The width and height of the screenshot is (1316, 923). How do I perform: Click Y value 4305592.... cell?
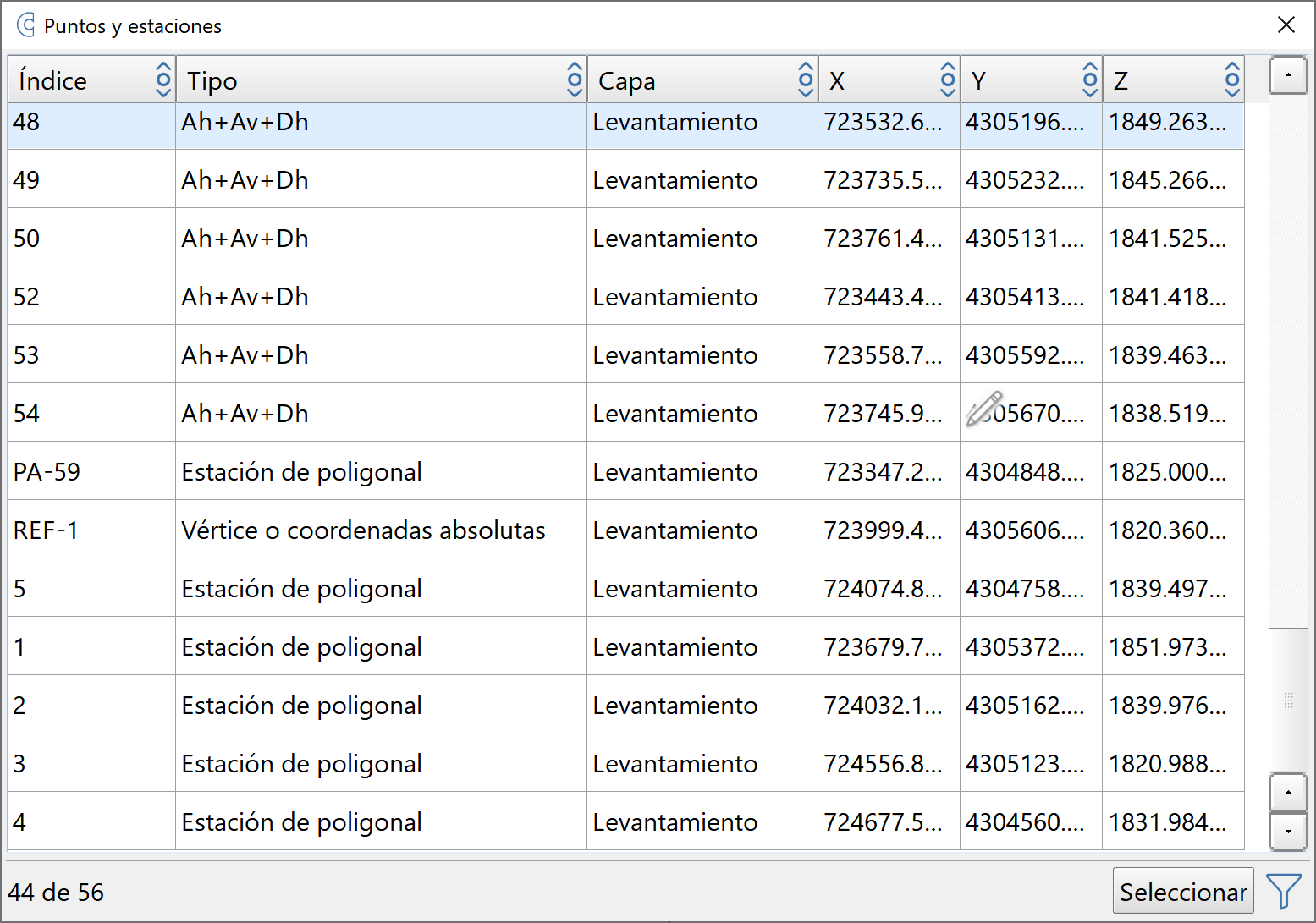pyautogui.click(x=1031, y=354)
